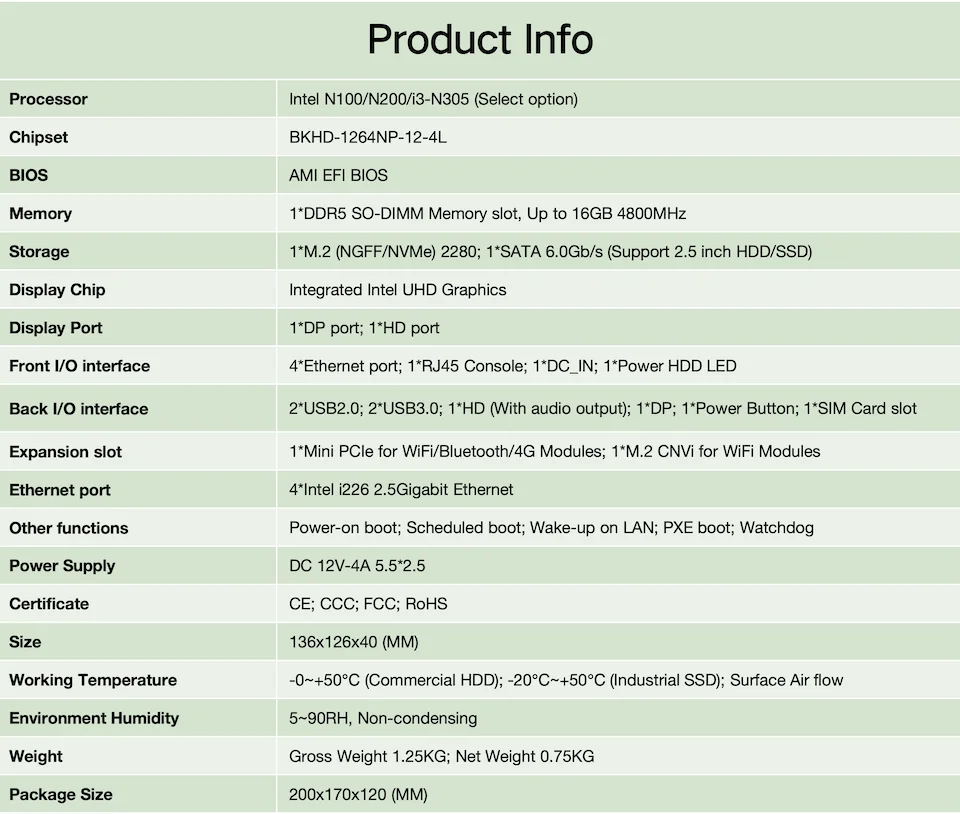Click the Product Info heading
960x814 pixels.
click(480, 40)
